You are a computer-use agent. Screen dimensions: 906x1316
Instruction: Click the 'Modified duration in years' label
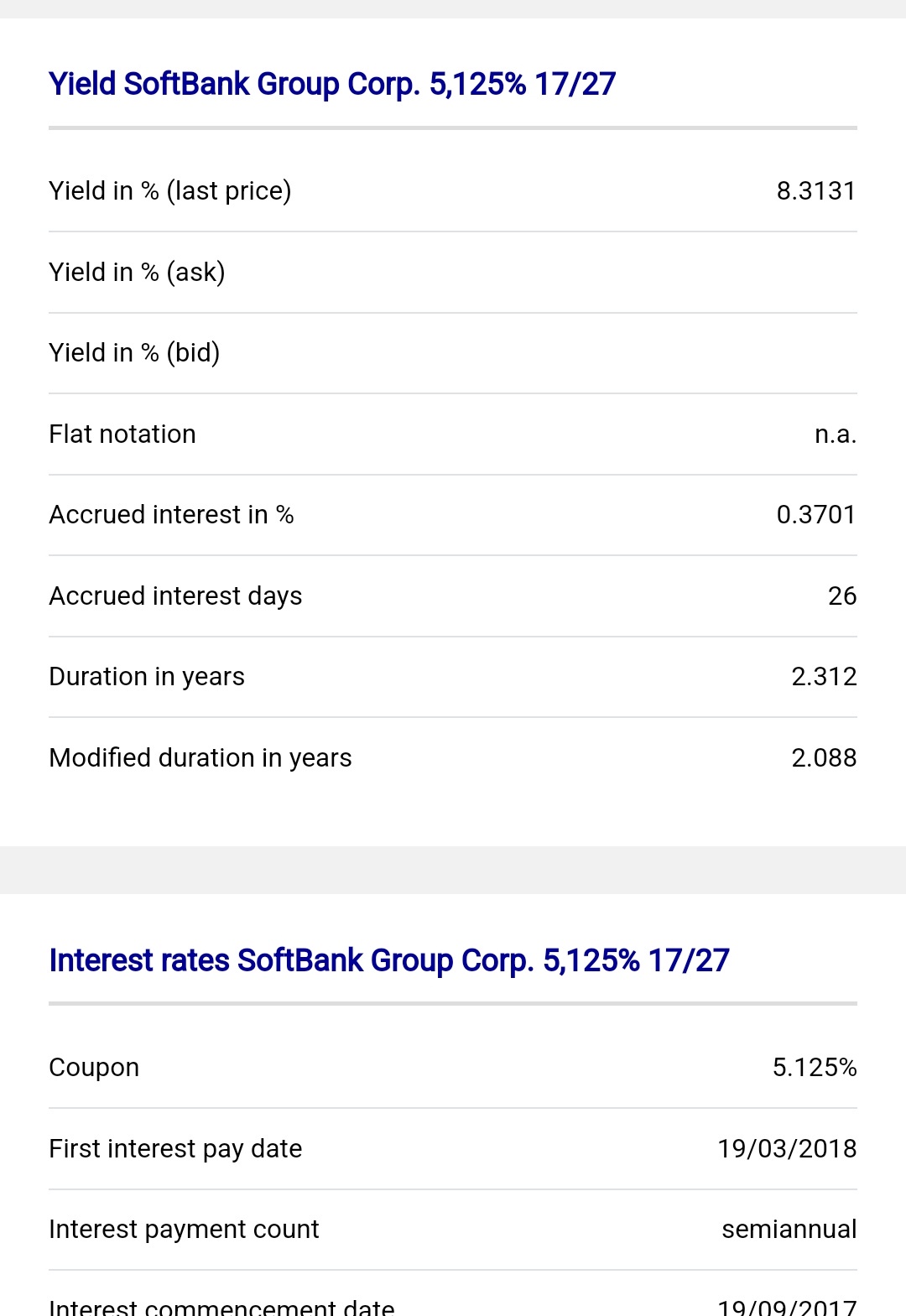[x=200, y=758]
